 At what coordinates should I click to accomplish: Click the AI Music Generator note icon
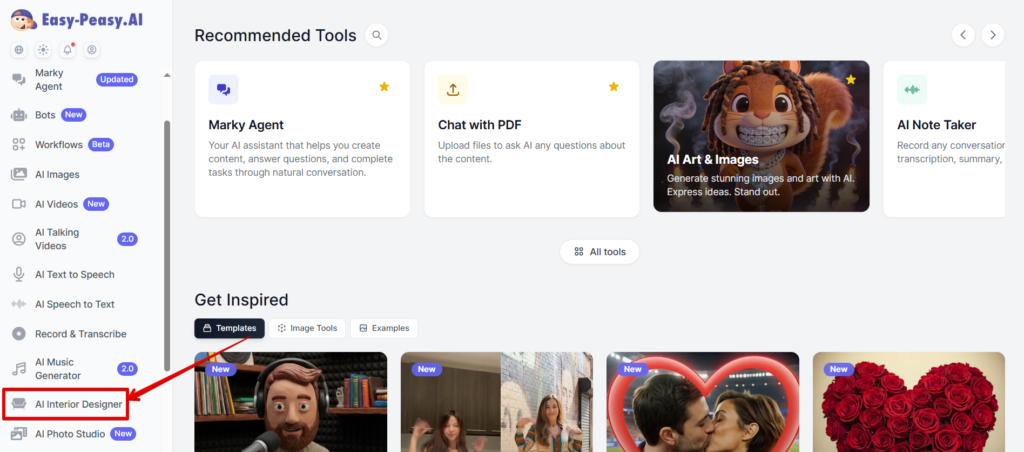(19, 369)
